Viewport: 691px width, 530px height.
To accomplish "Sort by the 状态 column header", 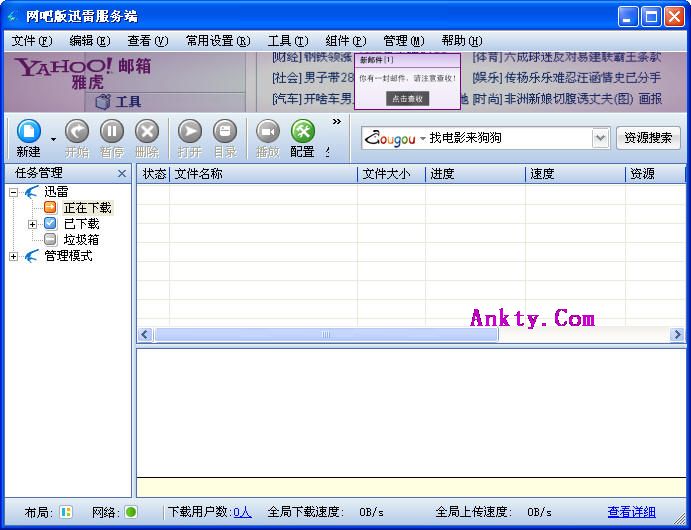I will 154,174.
